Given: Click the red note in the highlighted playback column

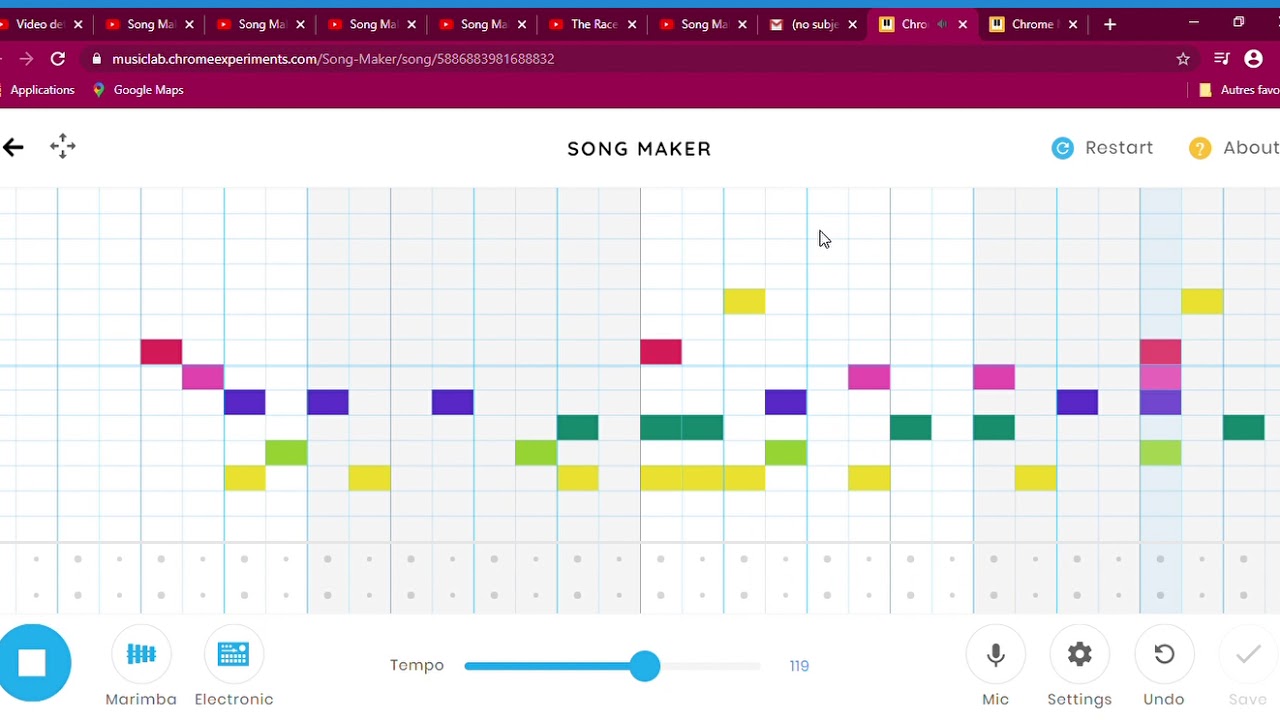Looking at the screenshot, I should tap(1160, 351).
